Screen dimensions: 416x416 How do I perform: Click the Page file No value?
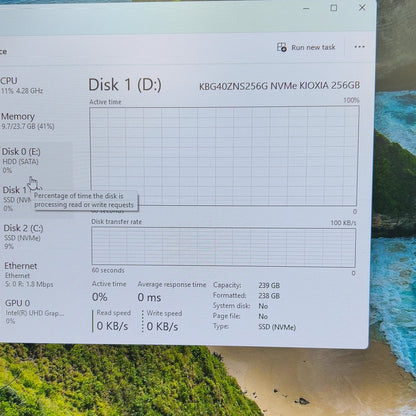coord(263,316)
